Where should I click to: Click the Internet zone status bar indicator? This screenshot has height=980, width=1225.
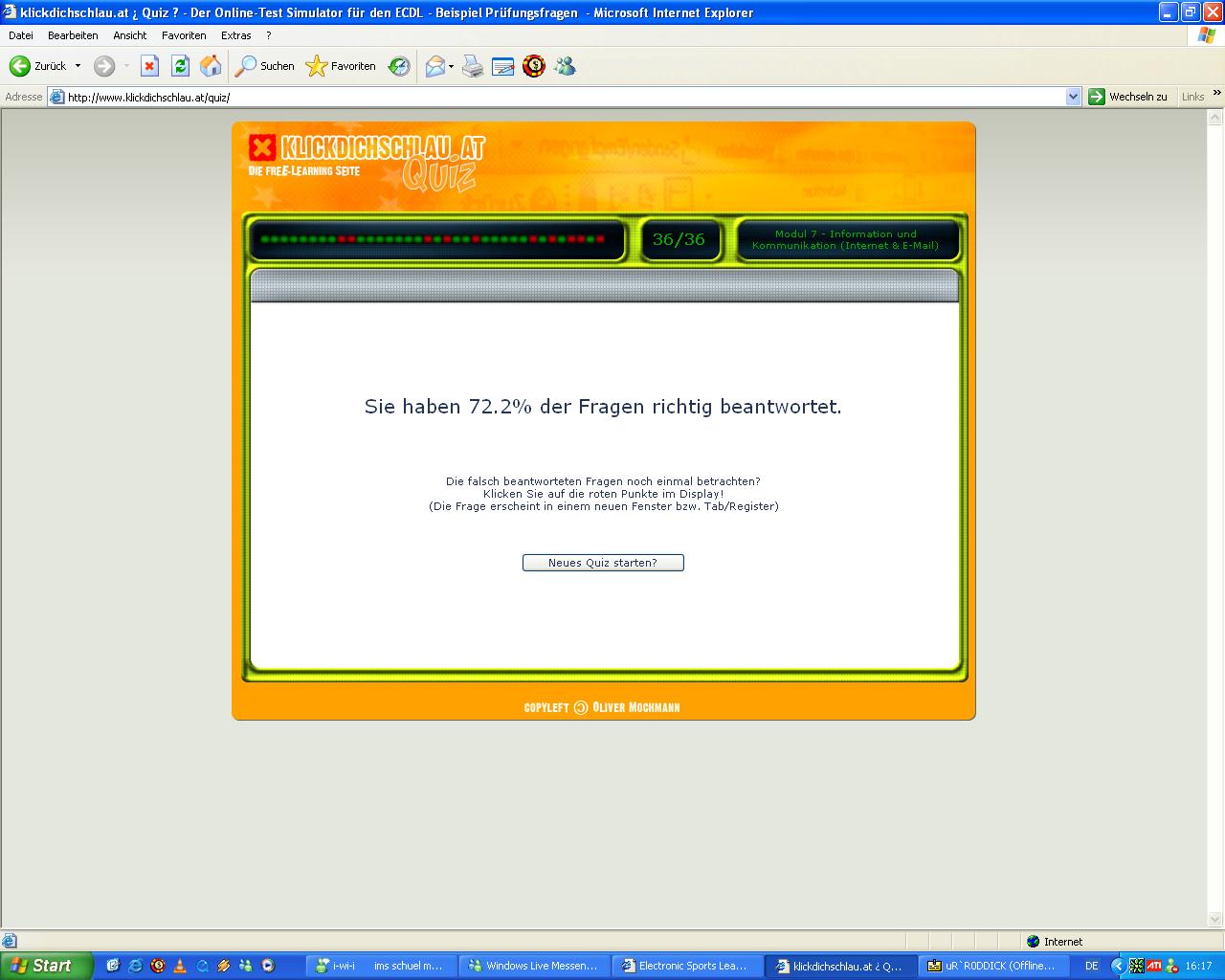pyautogui.click(x=1054, y=942)
